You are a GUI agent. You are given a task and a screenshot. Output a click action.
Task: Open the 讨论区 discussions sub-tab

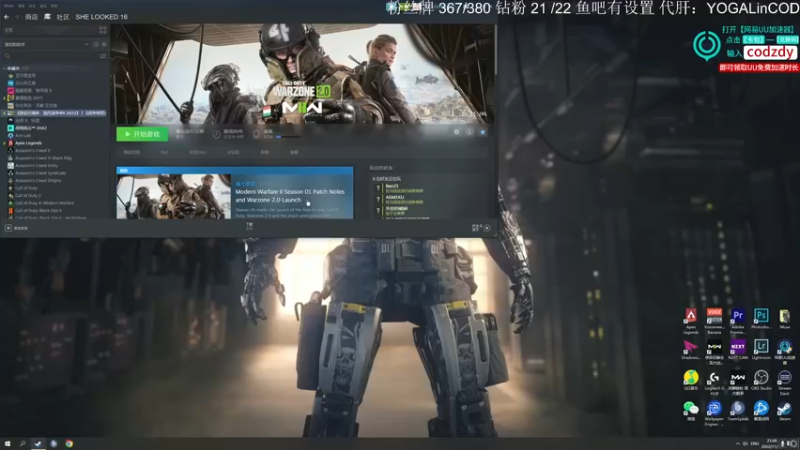point(233,152)
